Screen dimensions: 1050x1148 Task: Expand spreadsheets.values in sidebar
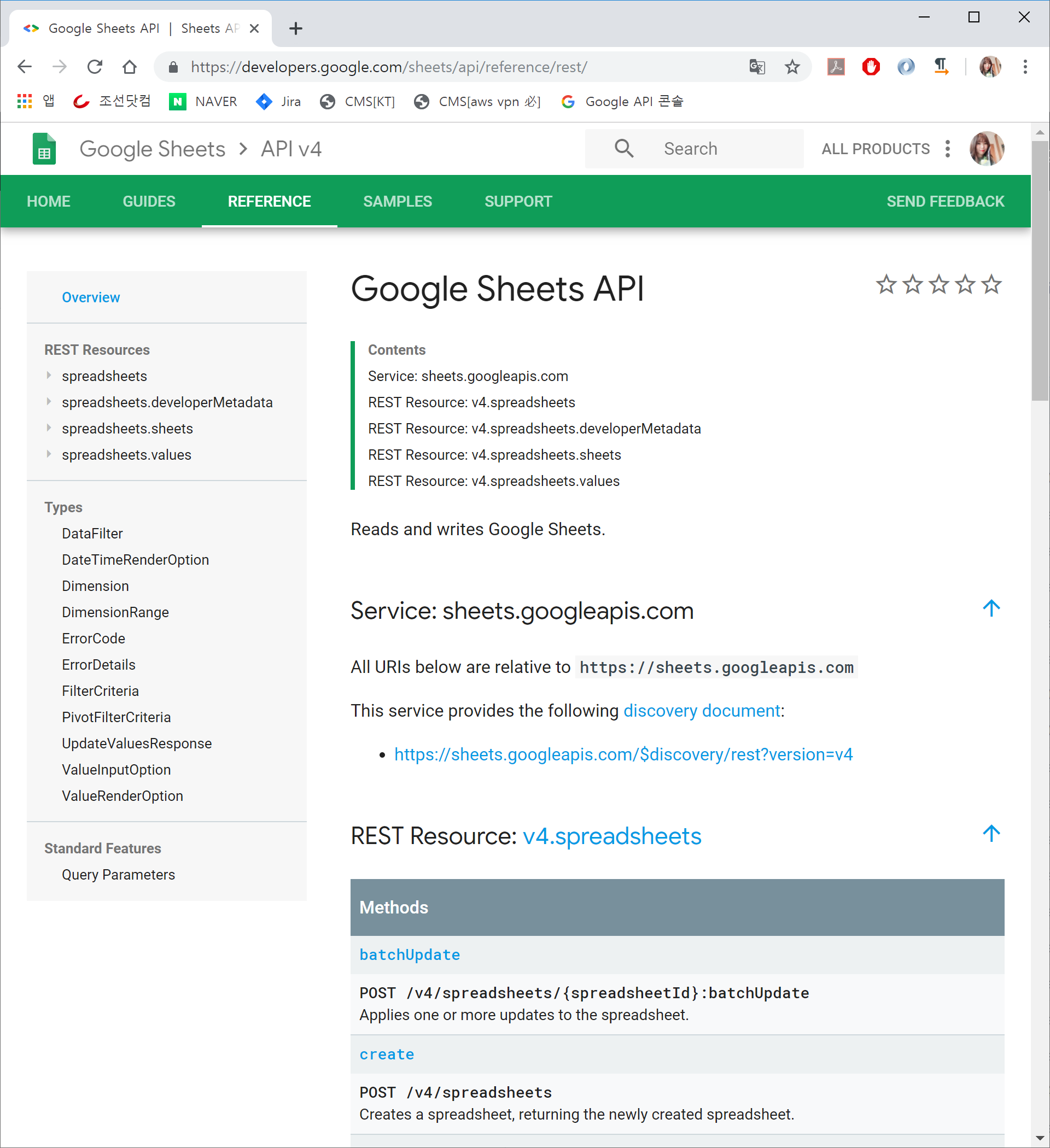49,454
